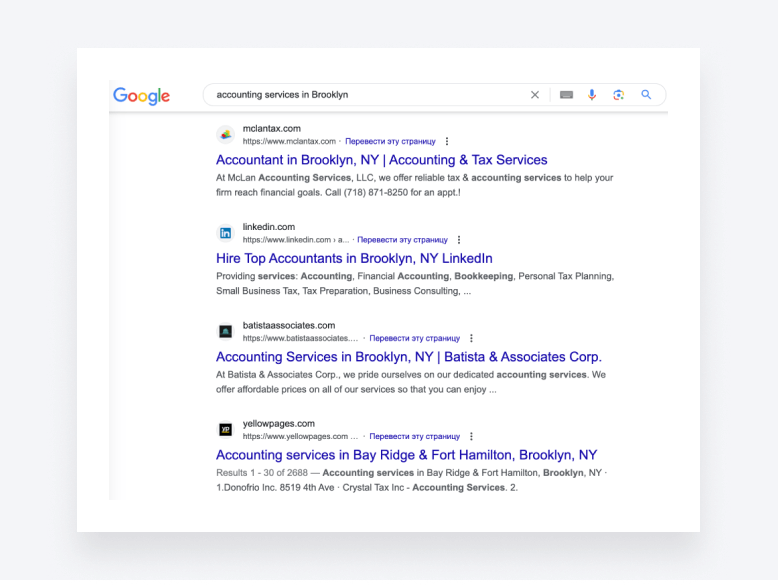
Task: Clear the search query with X icon
Action: tap(534, 95)
